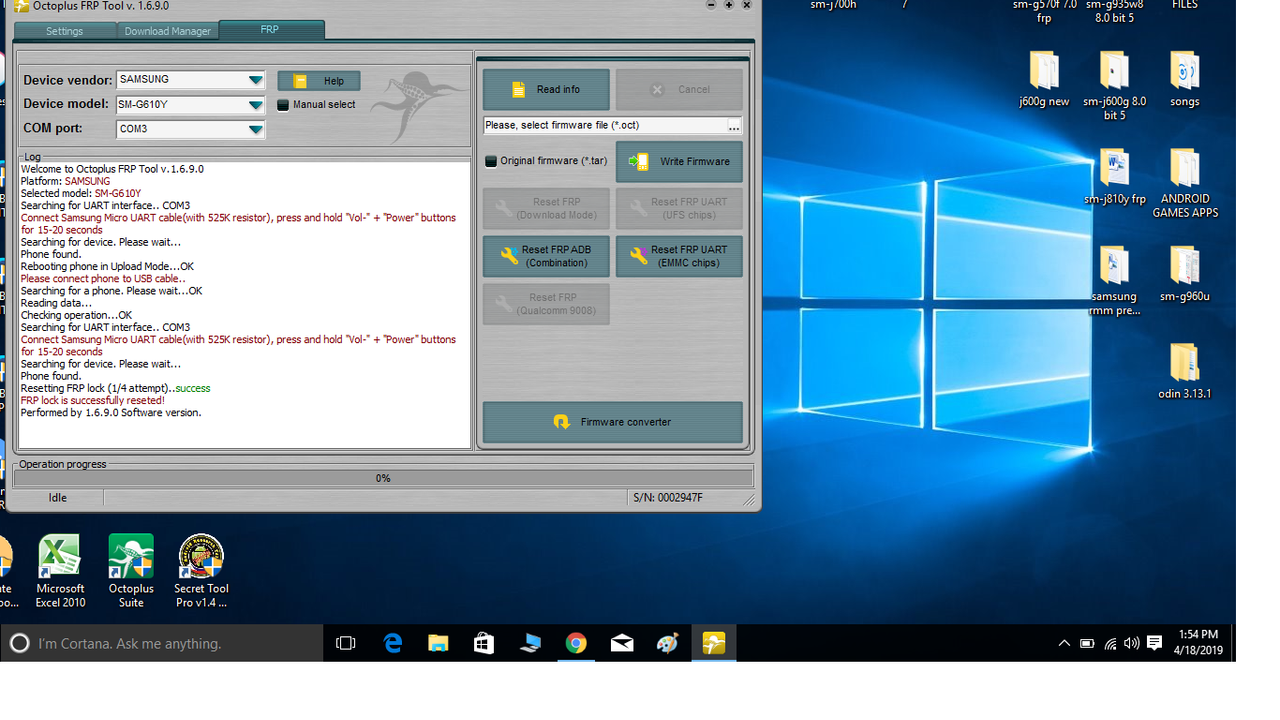Select Octoplus FRP Tool taskbar icon

[714, 643]
